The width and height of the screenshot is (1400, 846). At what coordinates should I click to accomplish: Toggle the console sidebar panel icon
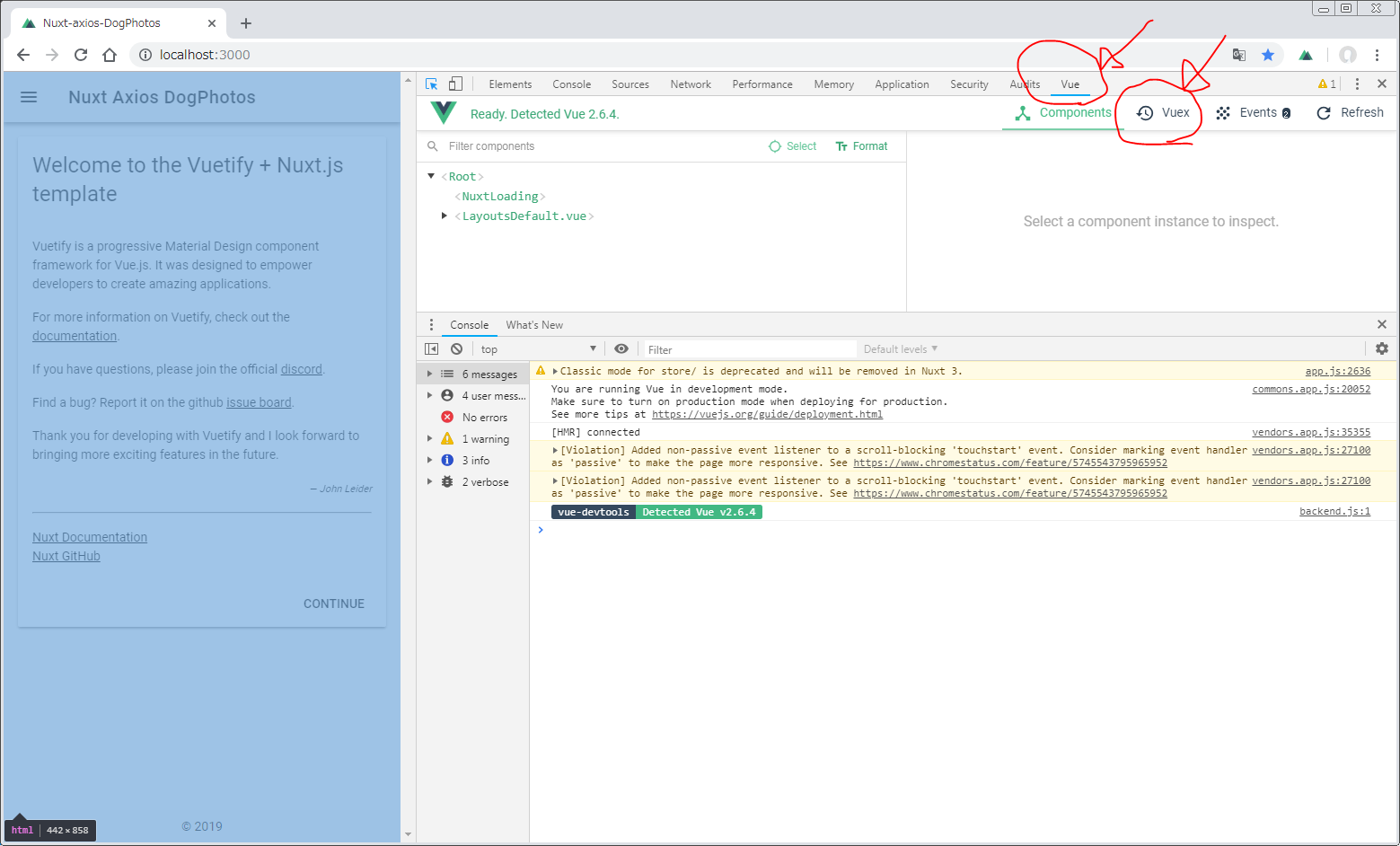click(x=431, y=348)
